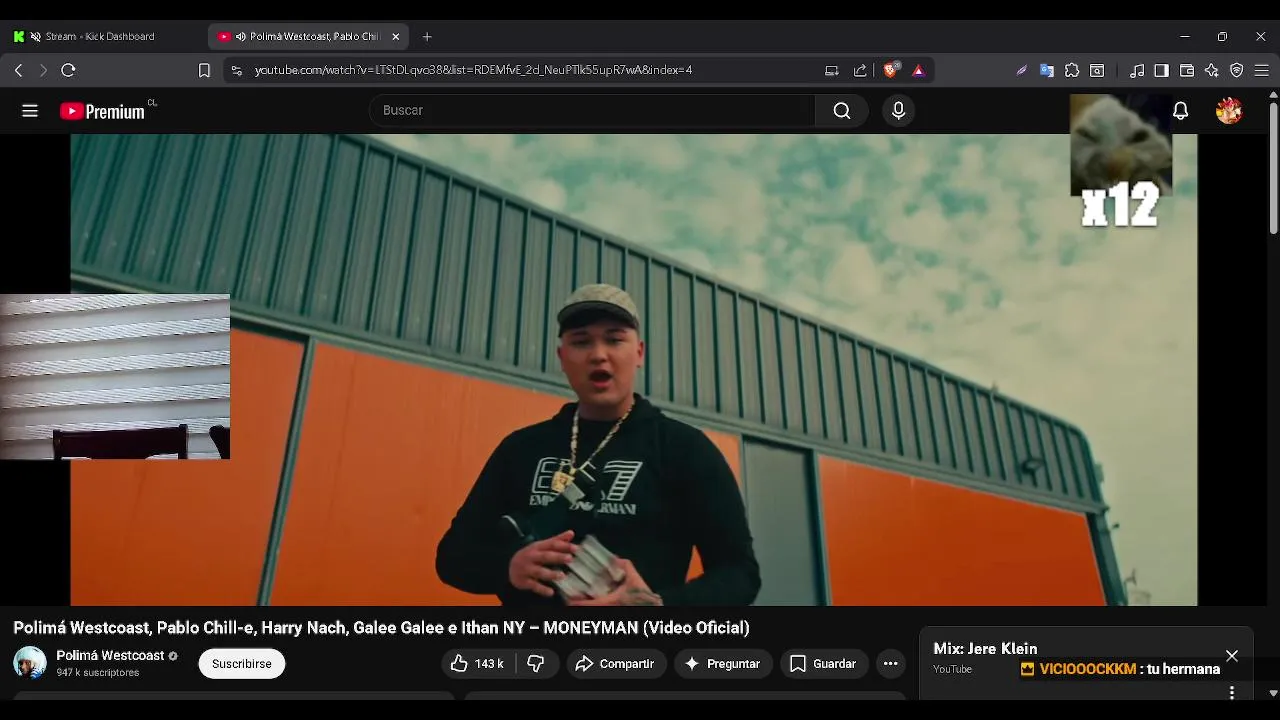Click the Mix: Jere Klein playlist title
Image resolution: width=1280 pixels, height=720 pixels.
[x=985, y=649]
